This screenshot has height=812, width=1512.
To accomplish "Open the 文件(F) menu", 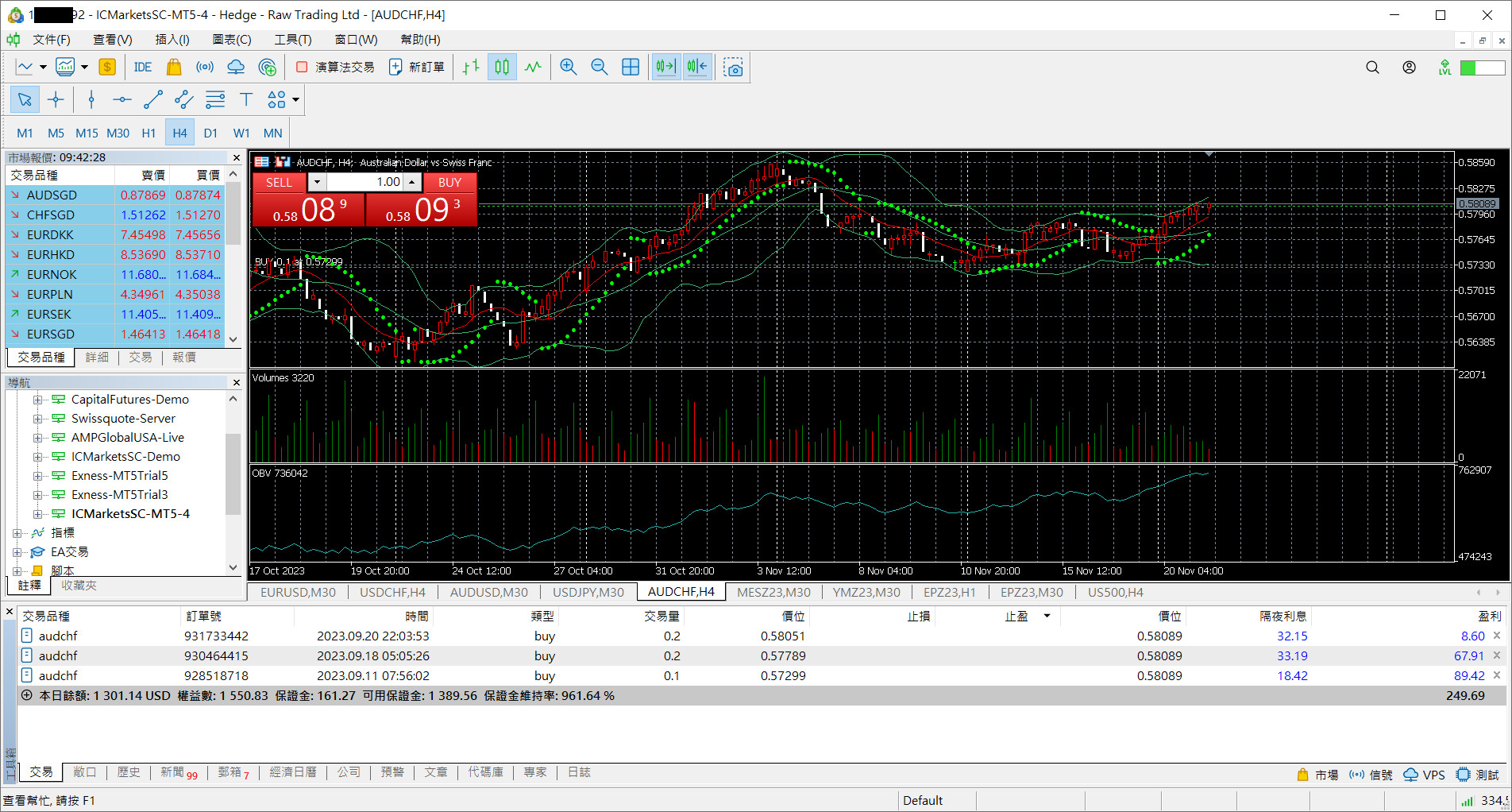I will point(51,40).
